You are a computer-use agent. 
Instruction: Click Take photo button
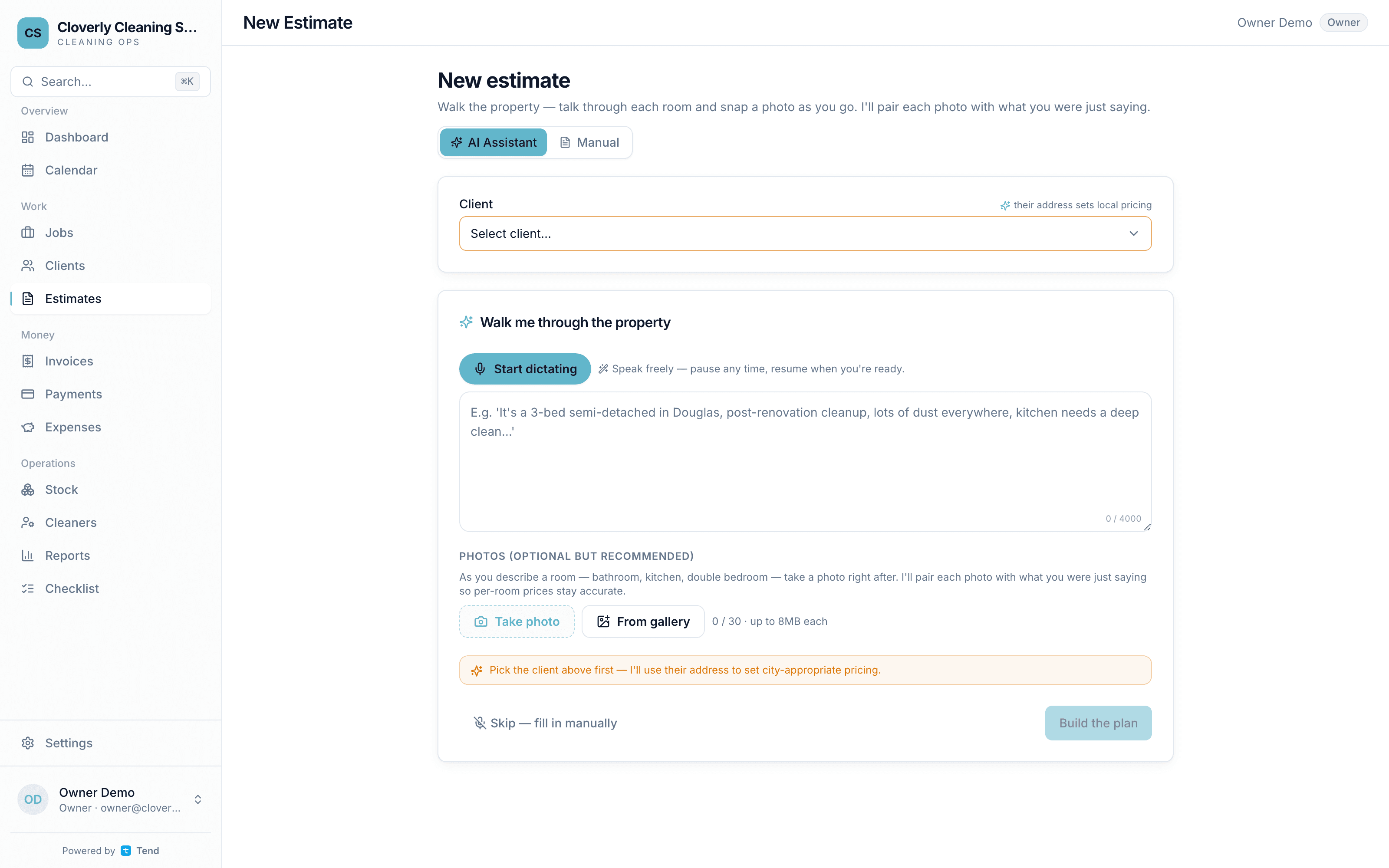[x=517, y=621]
